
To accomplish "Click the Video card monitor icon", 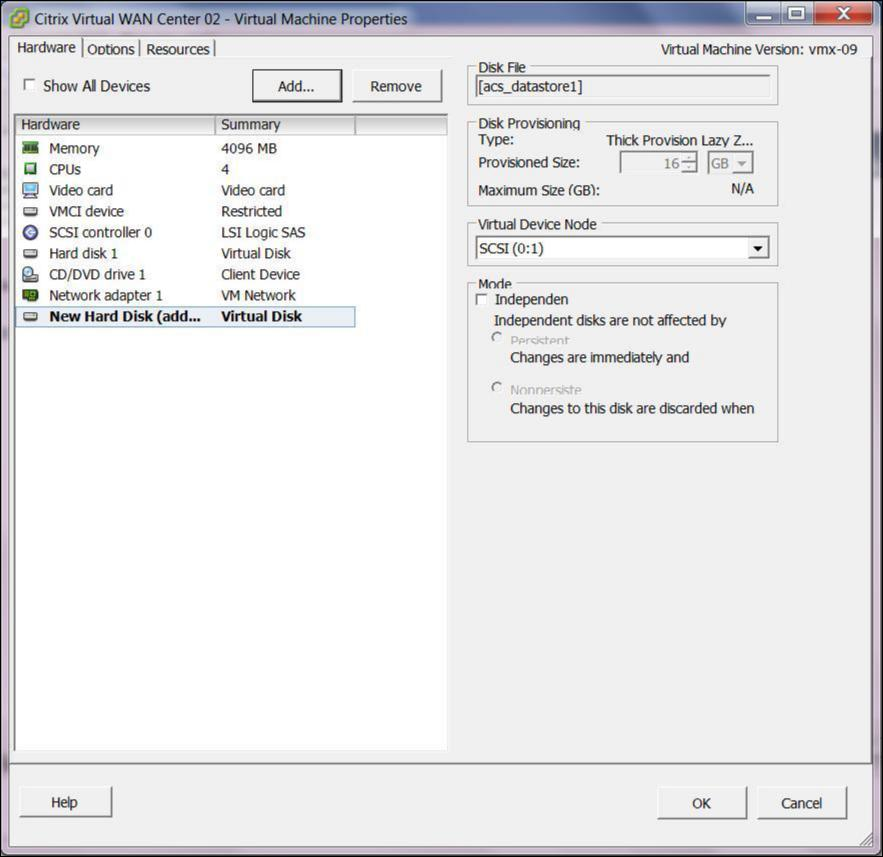I will pos(30,190).
